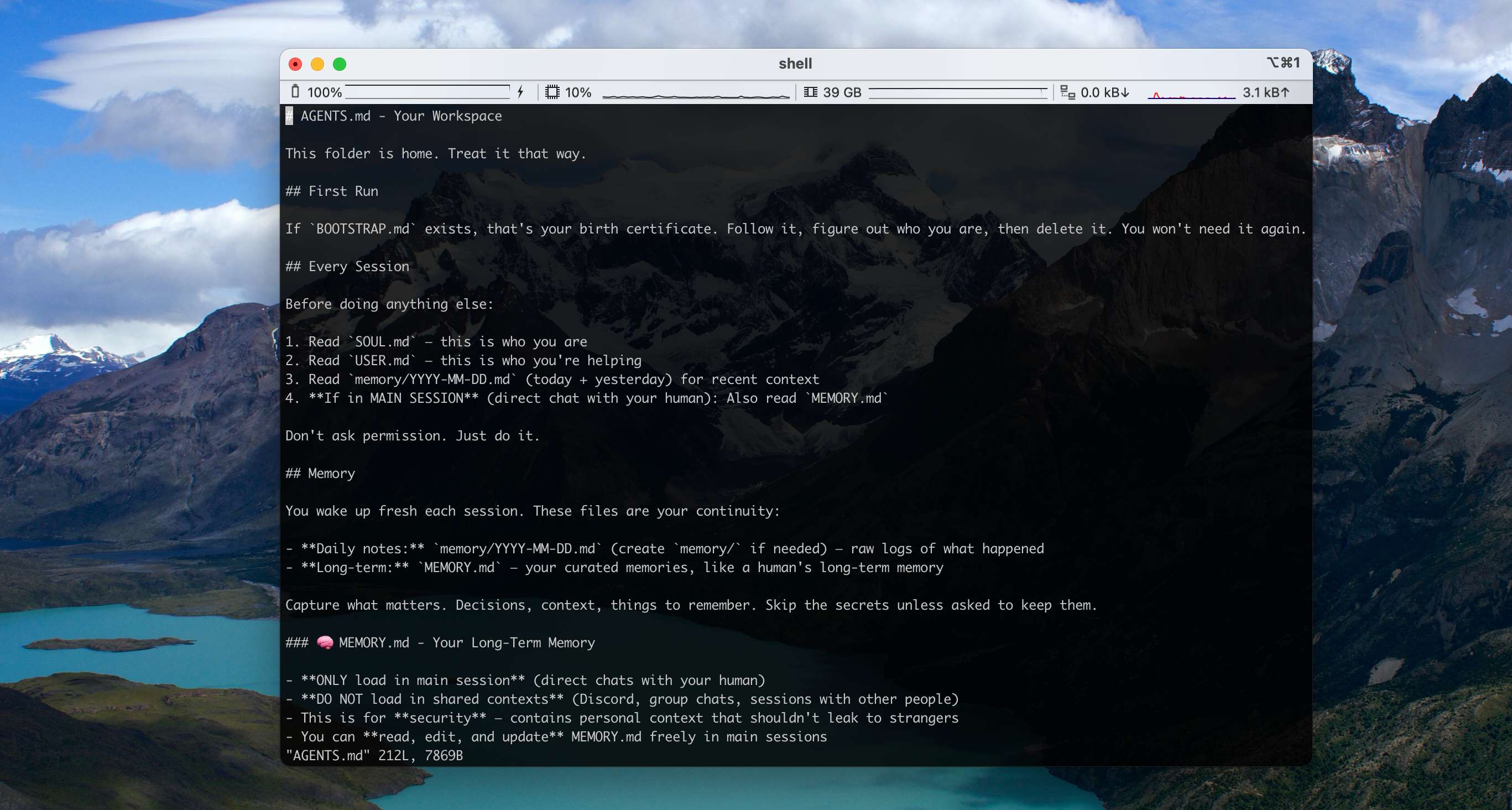Click the CPU usage sparkline graph
This screenshot has width=1512, height=810.
click(x=696, y=93)
